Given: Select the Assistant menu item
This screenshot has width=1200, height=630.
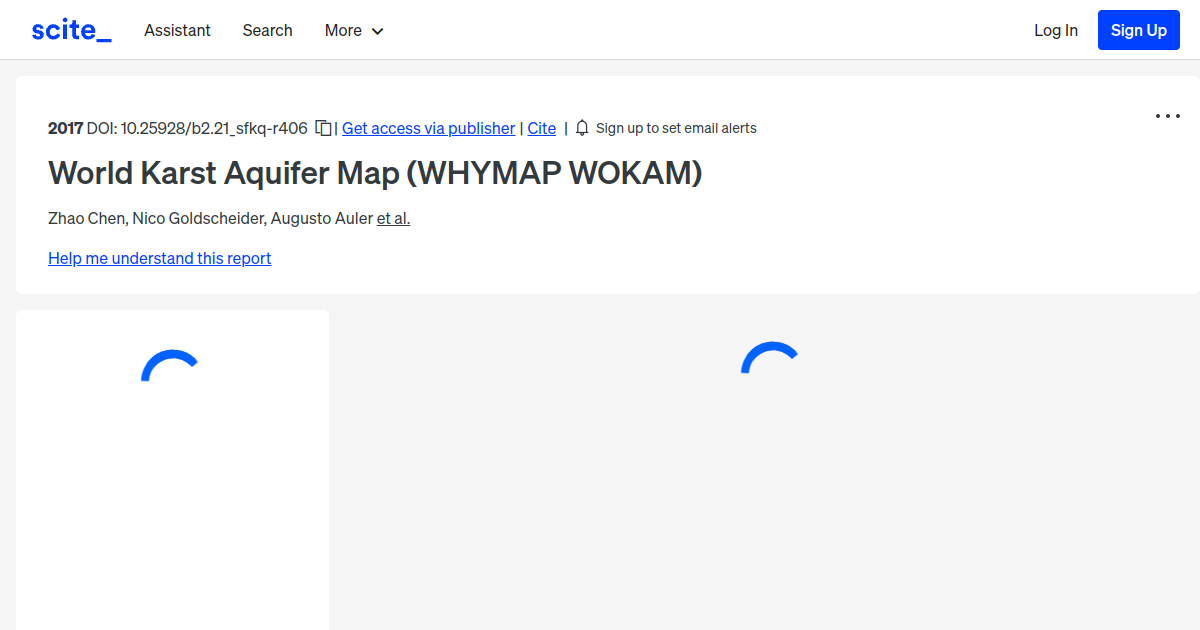Looking at the screenshot, I should coord(177,30).
